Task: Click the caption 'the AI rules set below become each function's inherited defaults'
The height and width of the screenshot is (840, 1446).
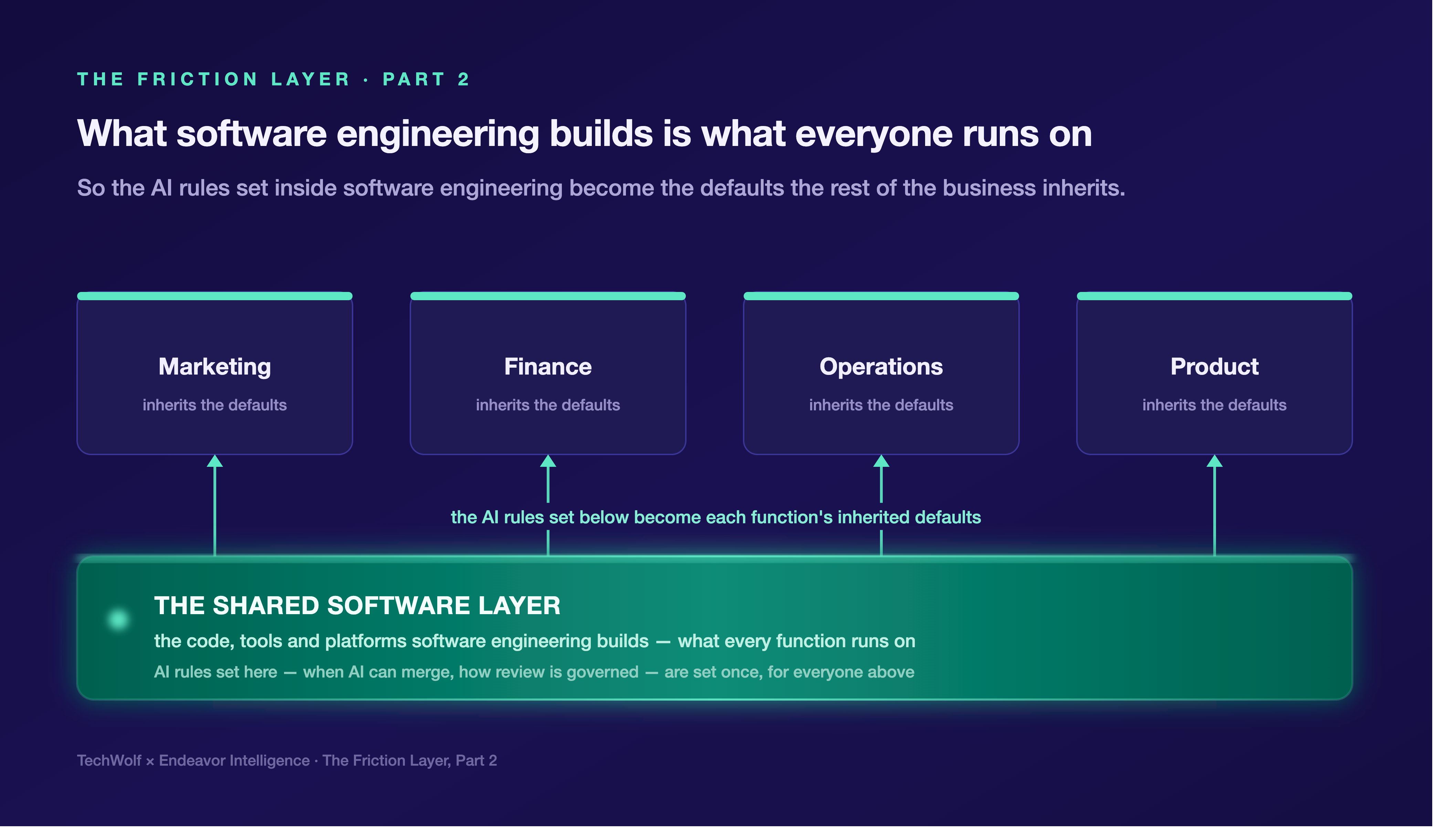Action: 716,517
